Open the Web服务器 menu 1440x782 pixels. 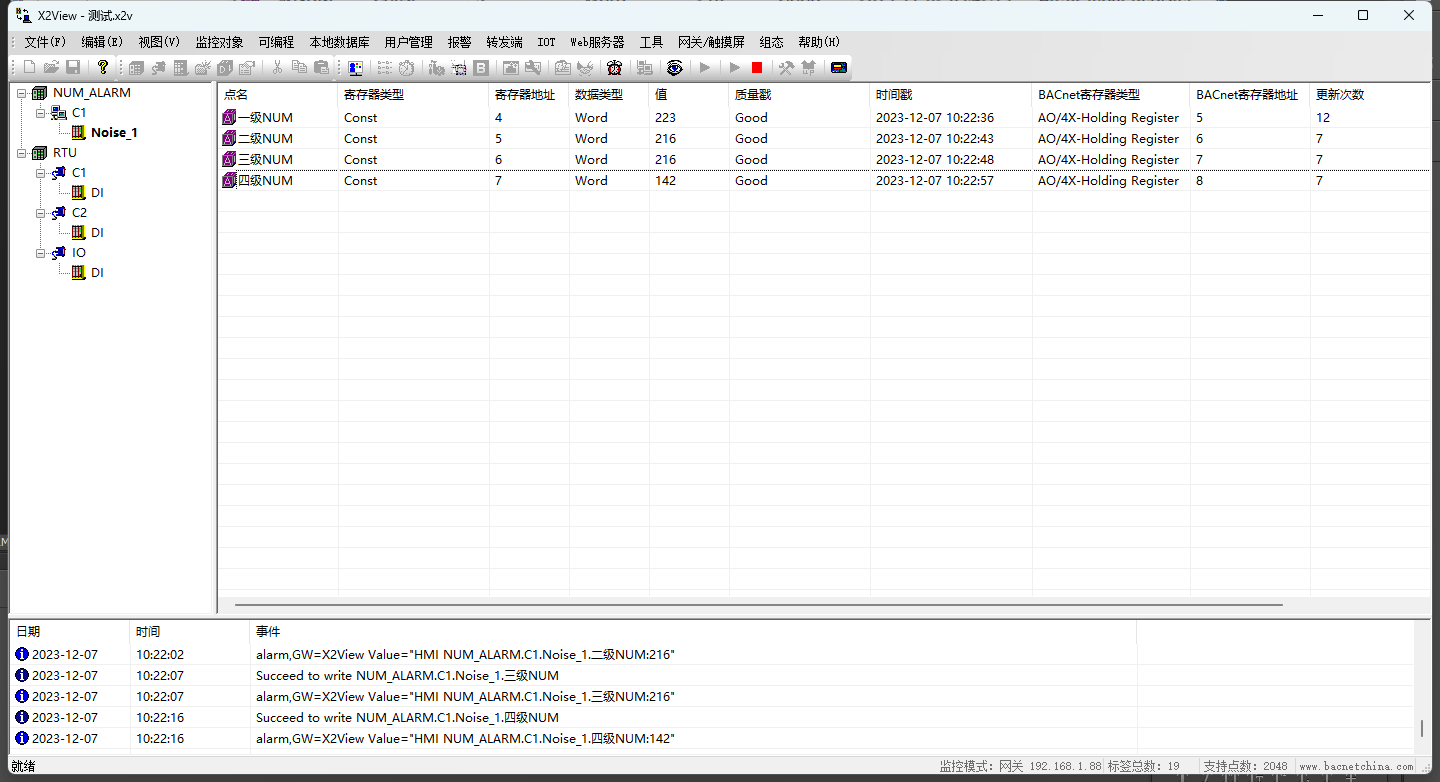[x=597, y=42]
